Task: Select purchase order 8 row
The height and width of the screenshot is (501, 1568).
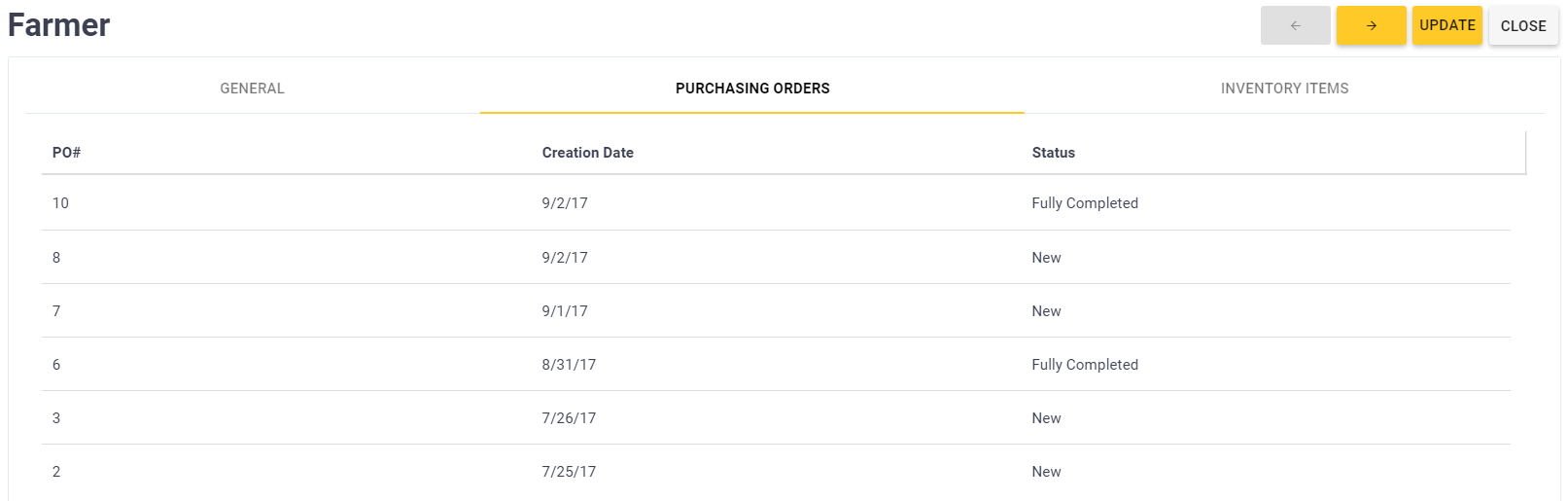Action: pos(56,258)
